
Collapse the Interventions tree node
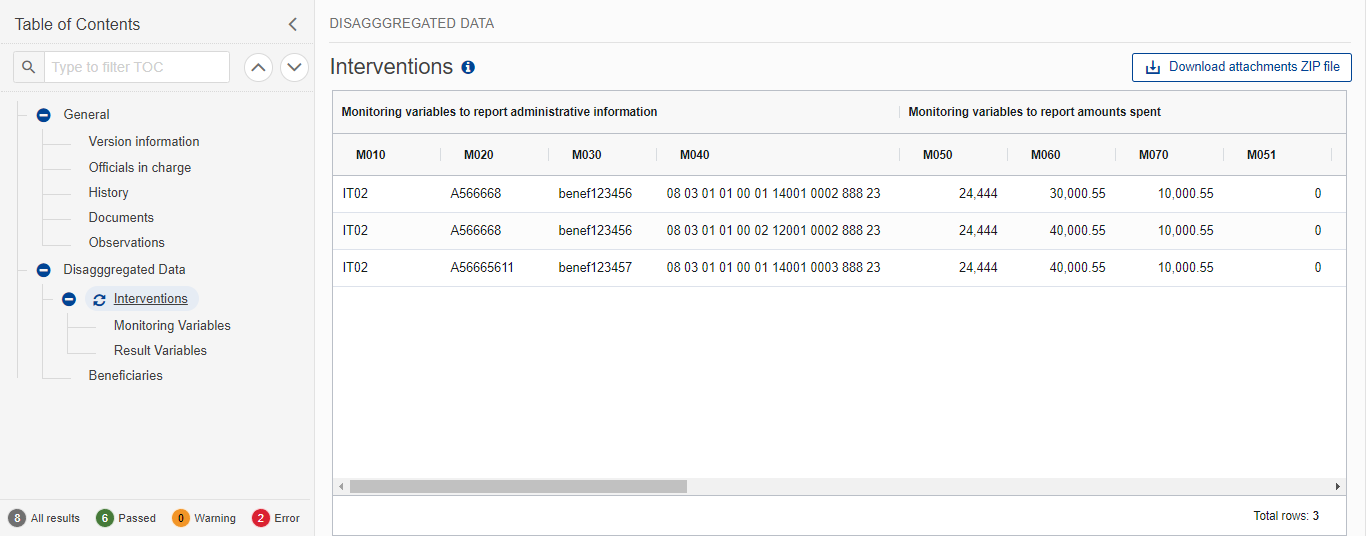(x=69, y=299)
